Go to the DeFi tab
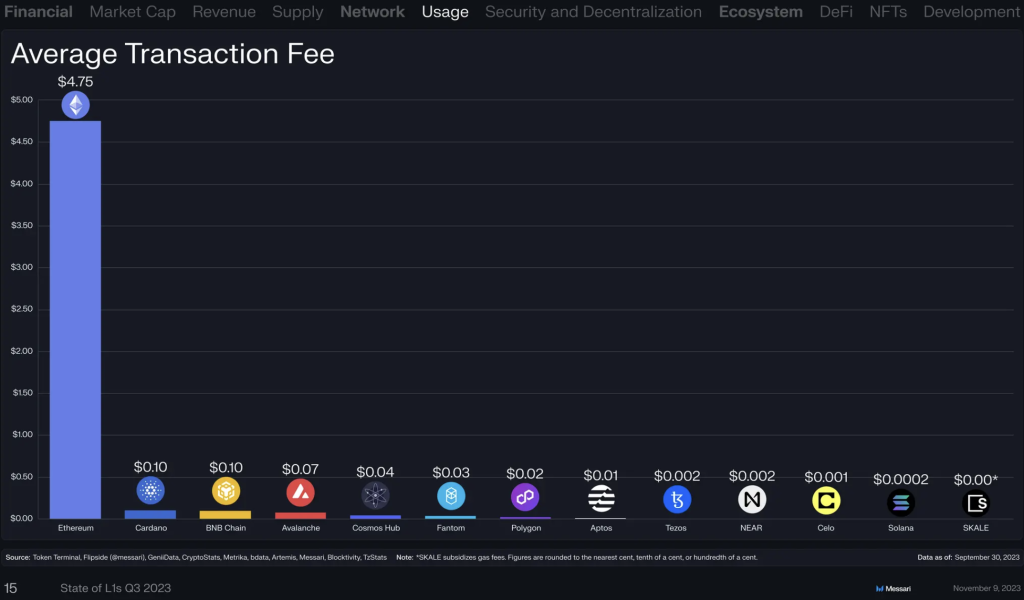The width and height of the screenshot is (1024, 600). [x=836, y=12]
